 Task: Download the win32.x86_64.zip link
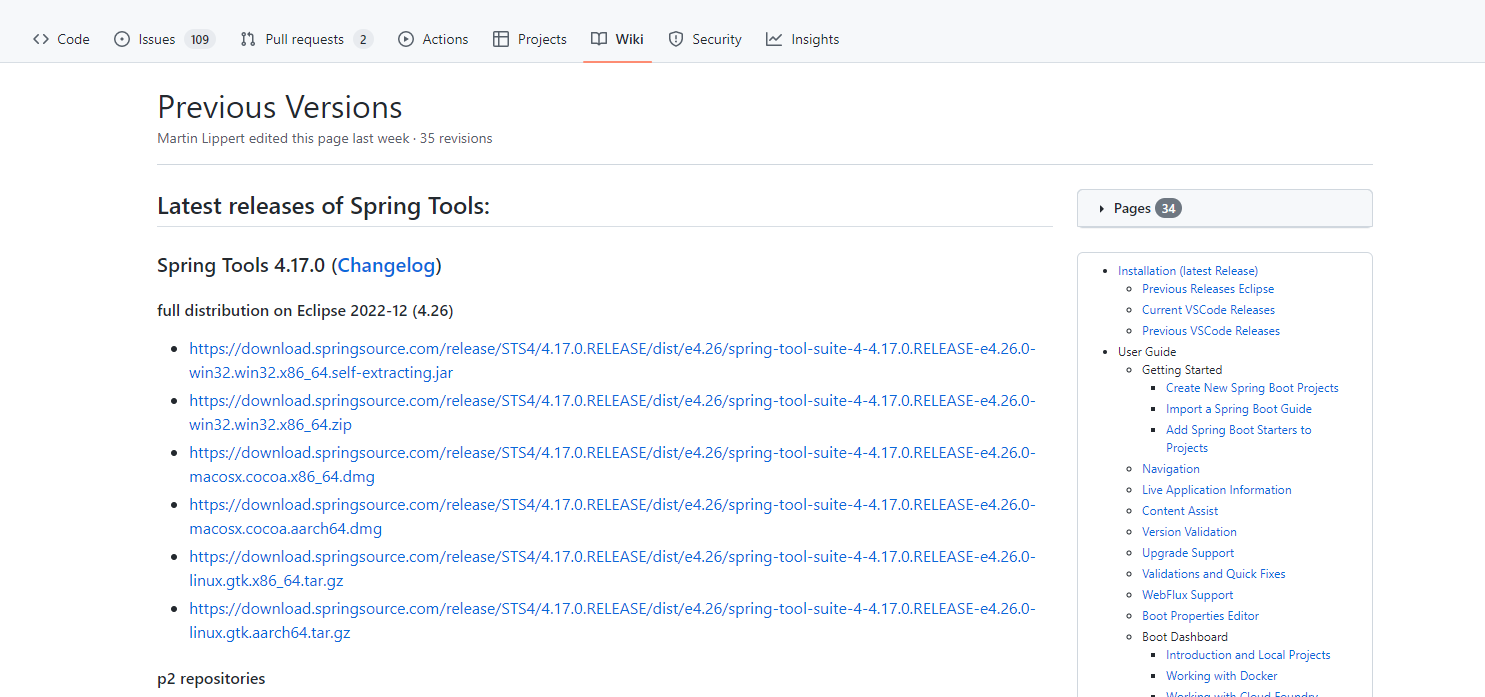point(612,412)
